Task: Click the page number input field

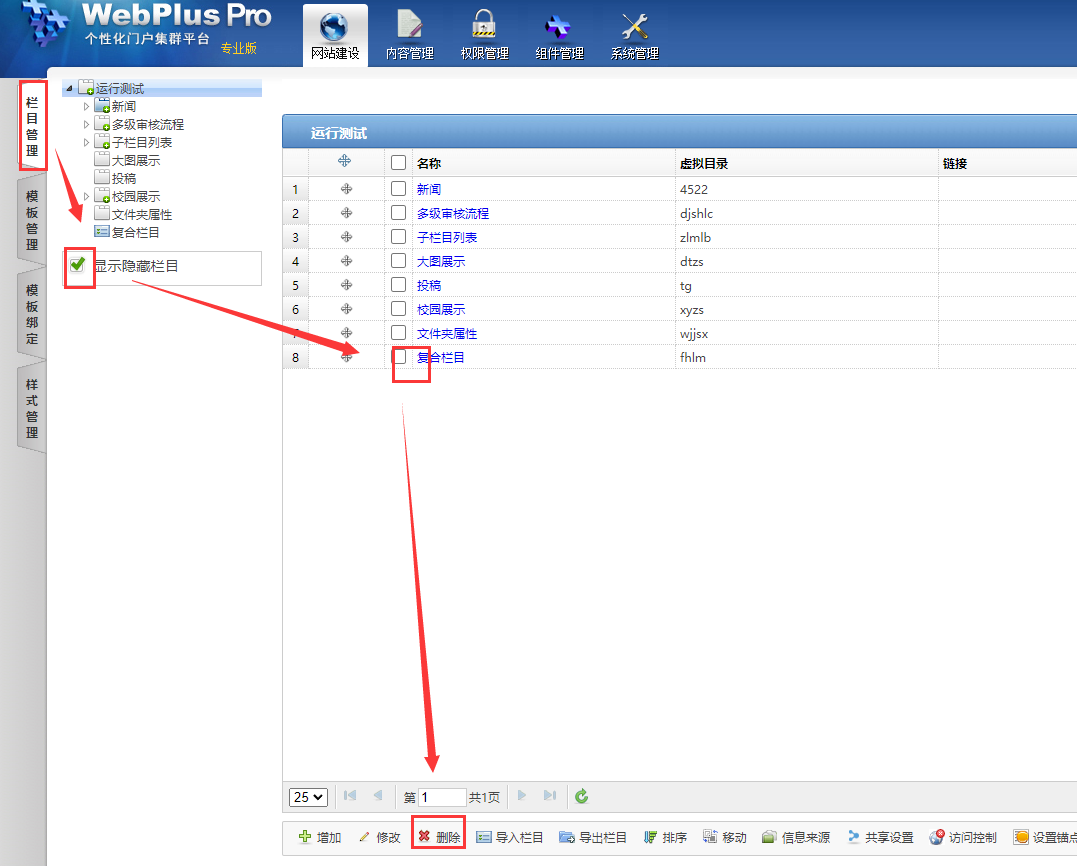Action: coord(442,797)
